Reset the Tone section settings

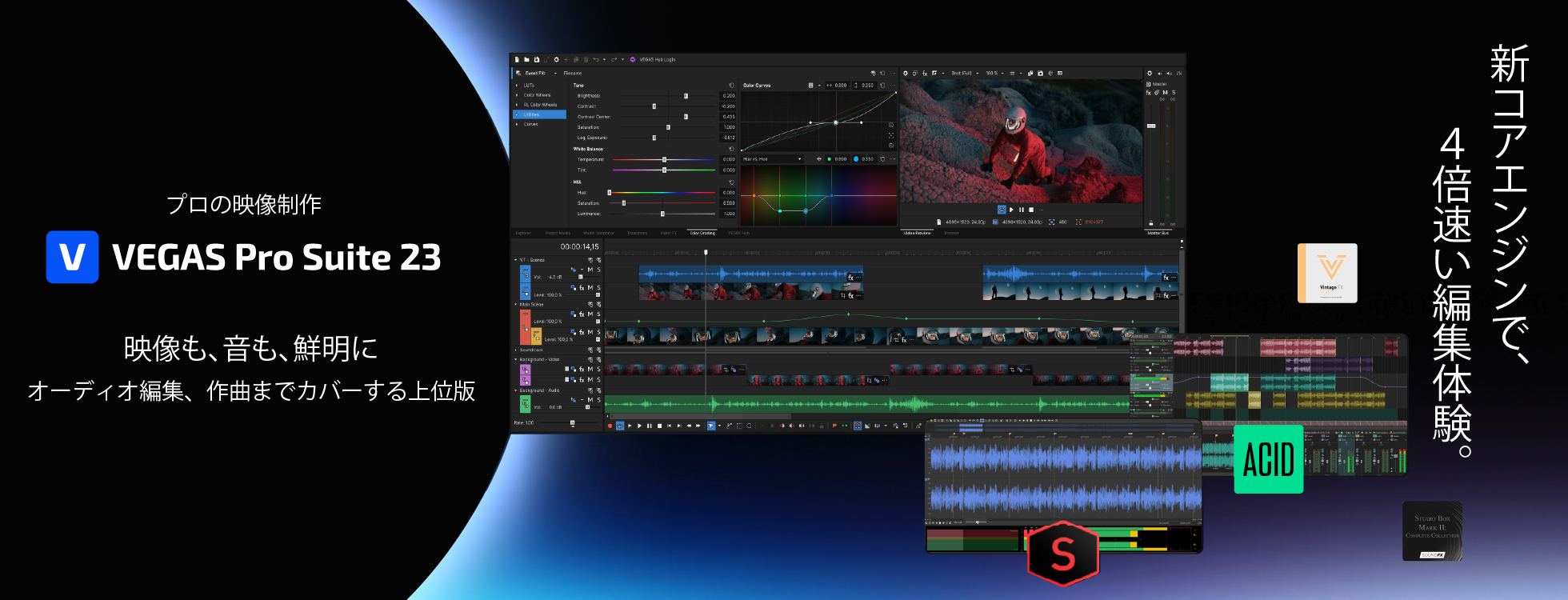click(x=731, y=85)
